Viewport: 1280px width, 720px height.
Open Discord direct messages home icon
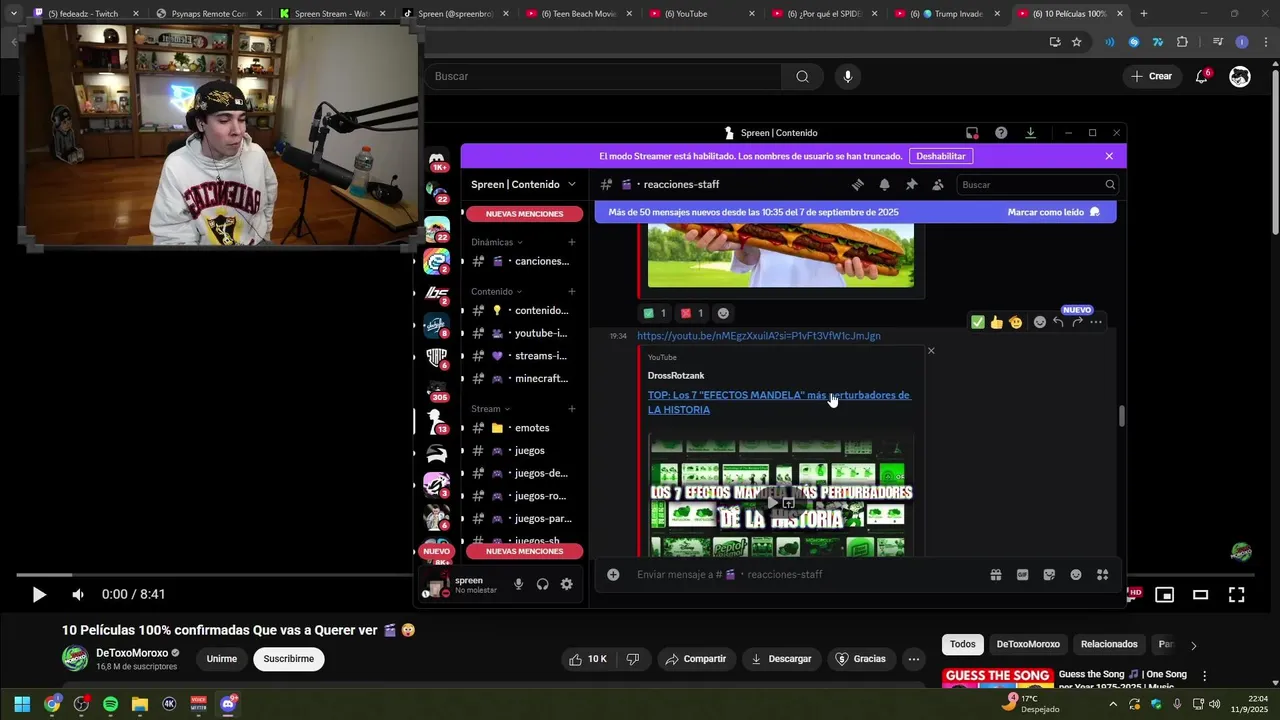(x=437, y=160)
